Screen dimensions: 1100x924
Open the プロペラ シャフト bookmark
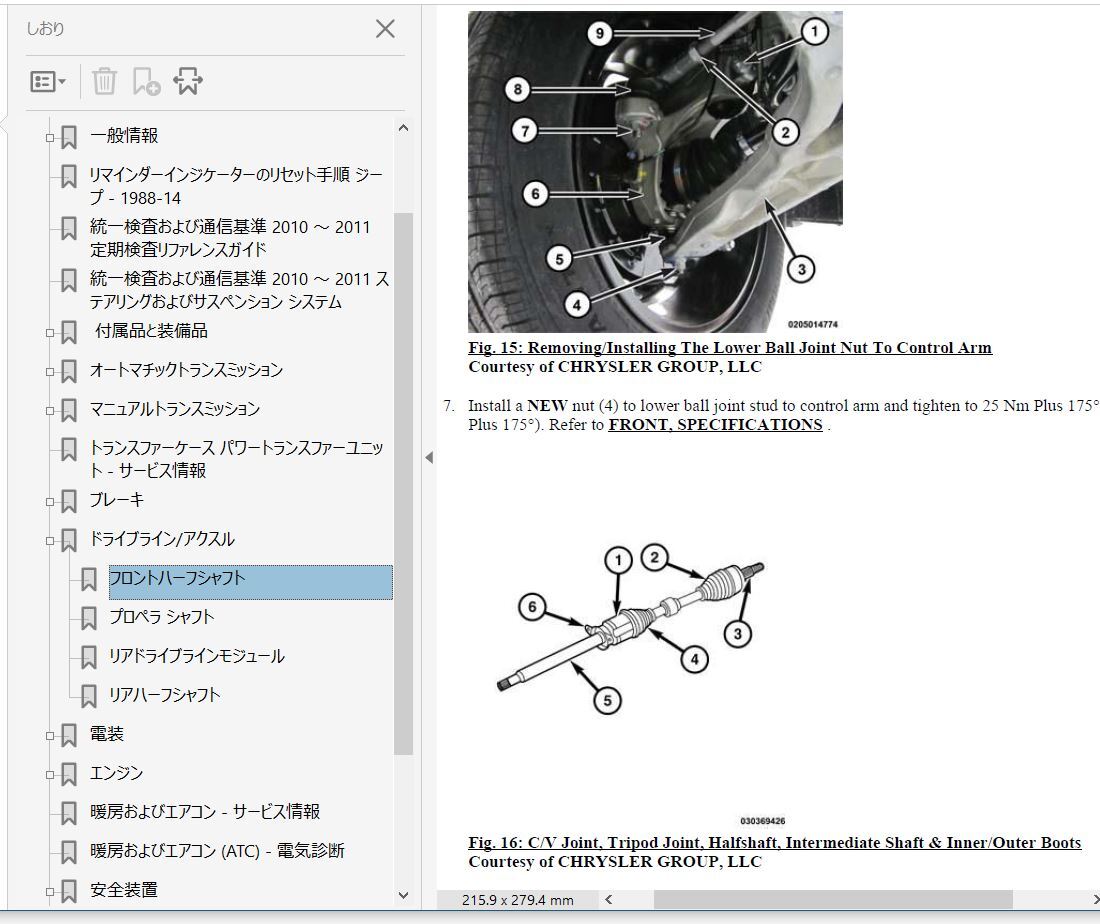tap(161, 617)
